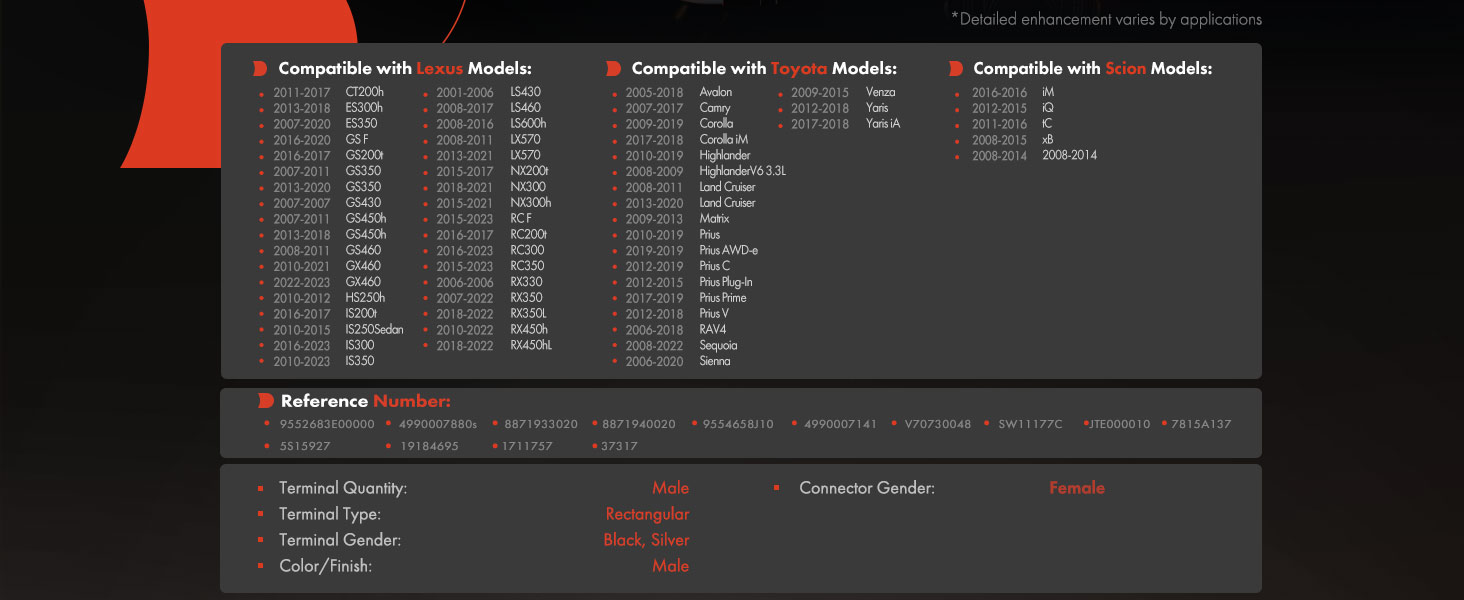This screenshot has height=600, width=1464.
Task: Click the RAV4 model entry
Action: coord(713,330)
